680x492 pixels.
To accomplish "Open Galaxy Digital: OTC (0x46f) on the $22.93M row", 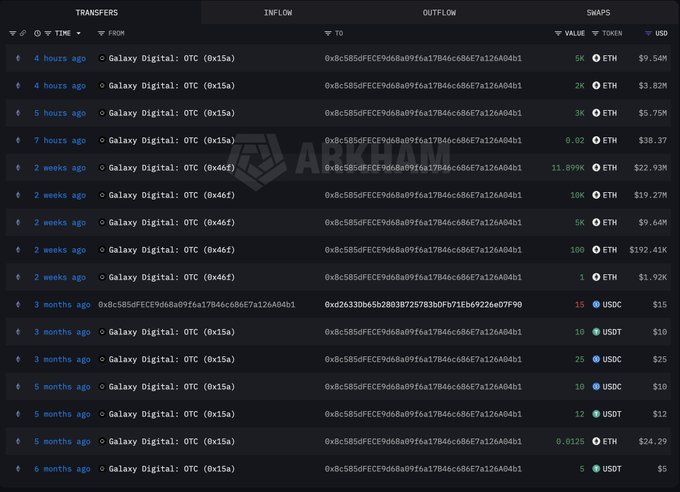I will (x=172, y=167).
